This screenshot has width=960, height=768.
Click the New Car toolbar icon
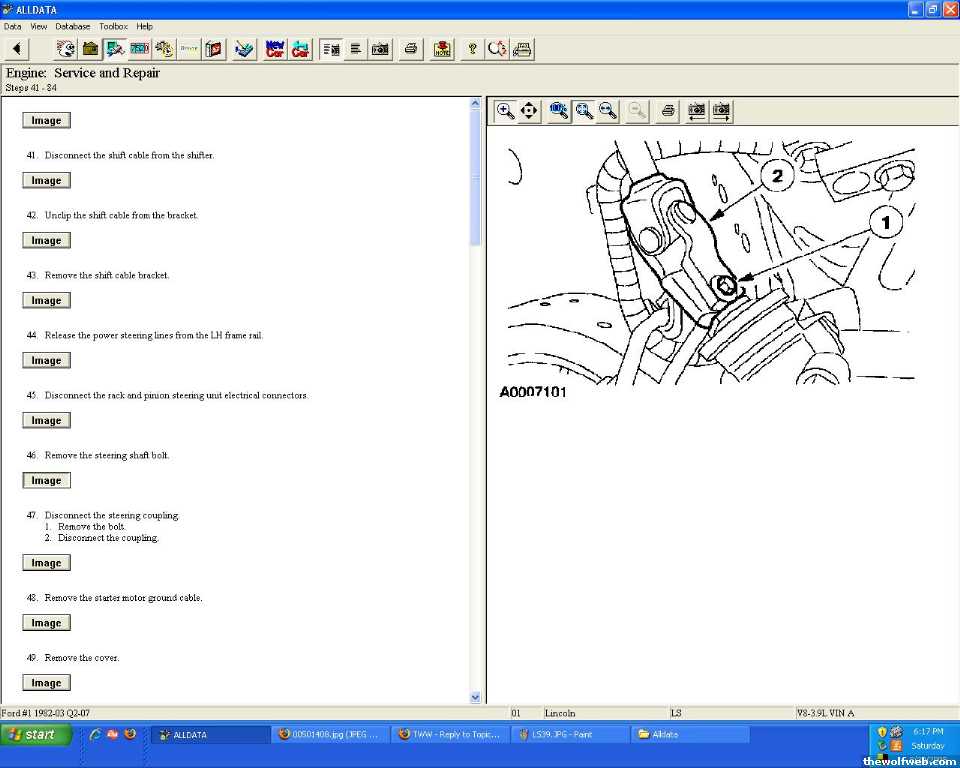(x=275, y=49)
